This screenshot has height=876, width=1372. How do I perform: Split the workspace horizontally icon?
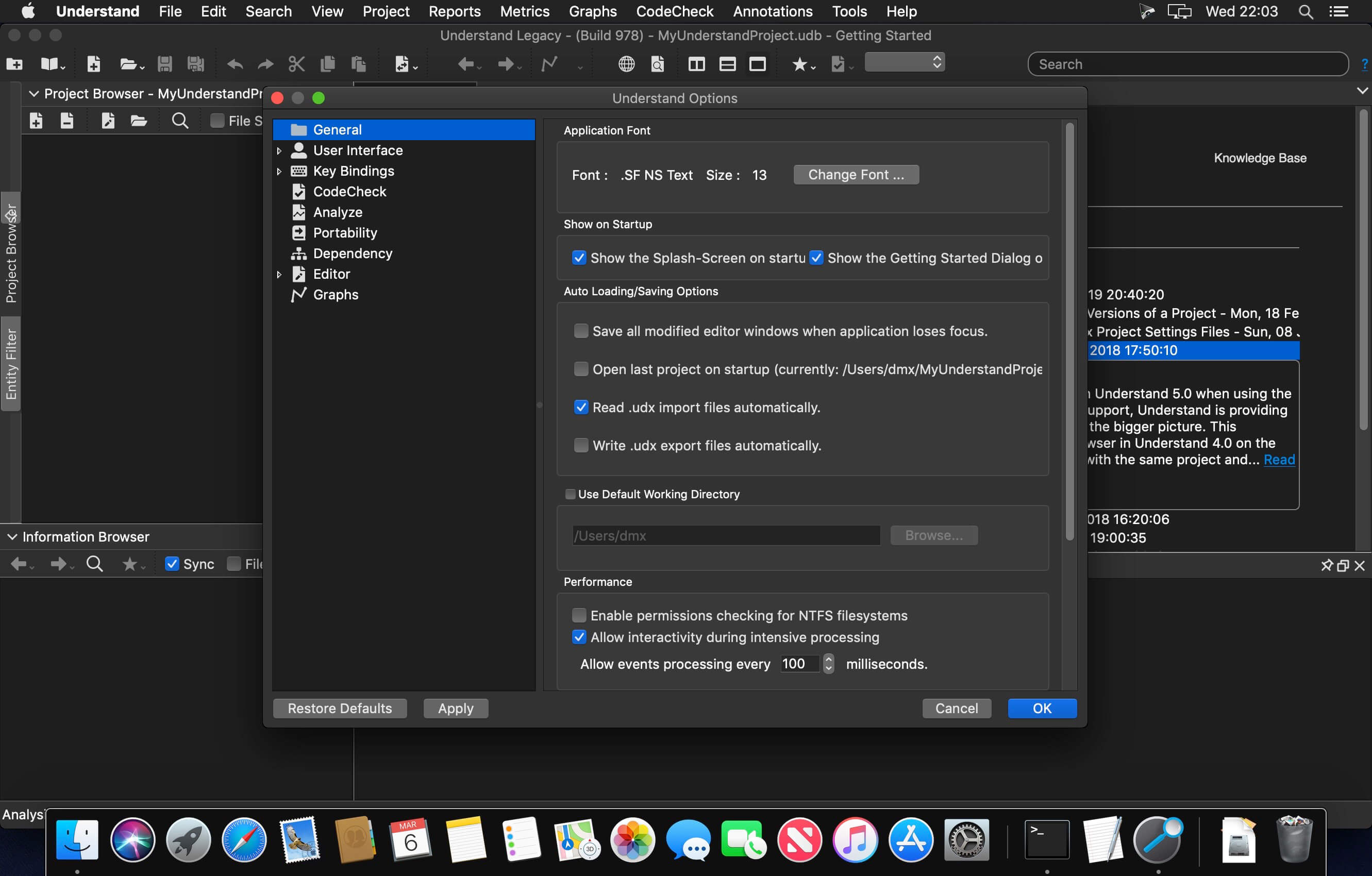[727, 64]
